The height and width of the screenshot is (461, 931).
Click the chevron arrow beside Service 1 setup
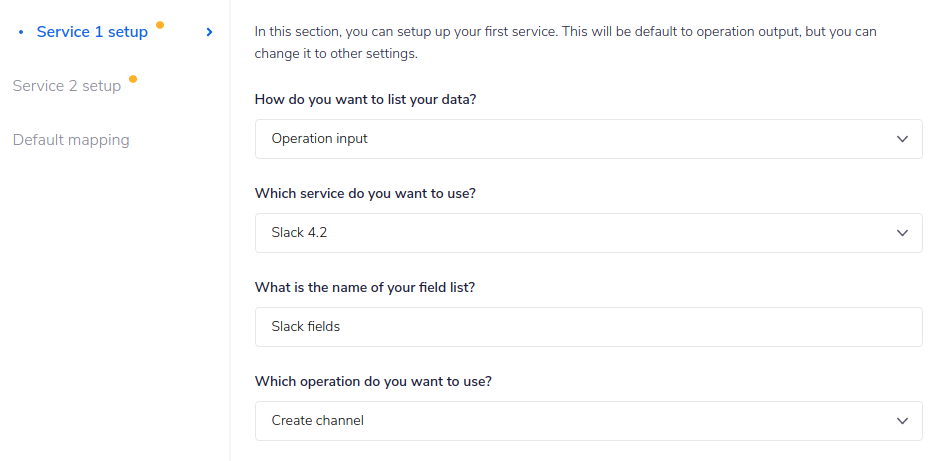point(209,32)
